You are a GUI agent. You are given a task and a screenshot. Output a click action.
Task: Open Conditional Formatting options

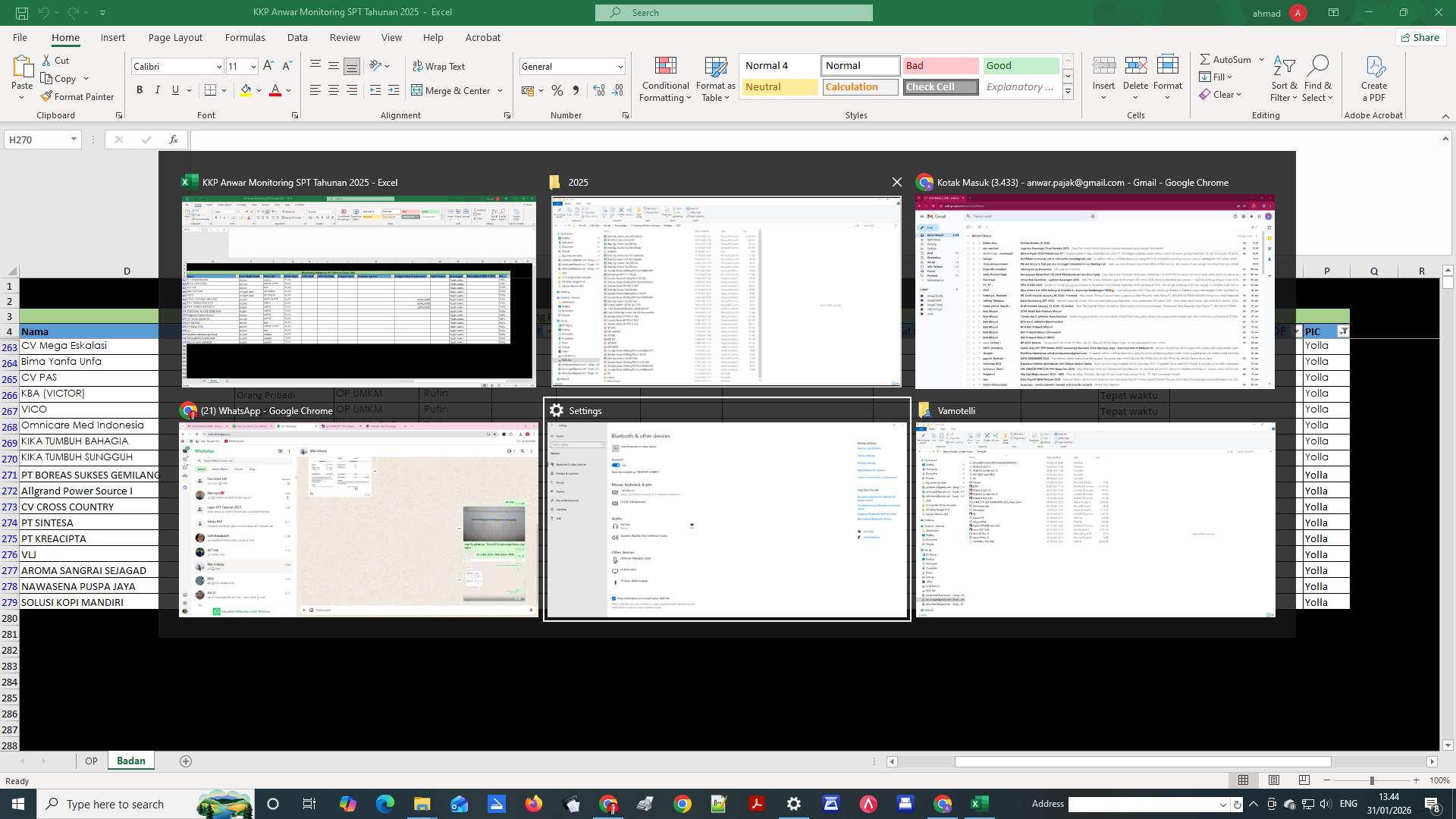(665, 78)
